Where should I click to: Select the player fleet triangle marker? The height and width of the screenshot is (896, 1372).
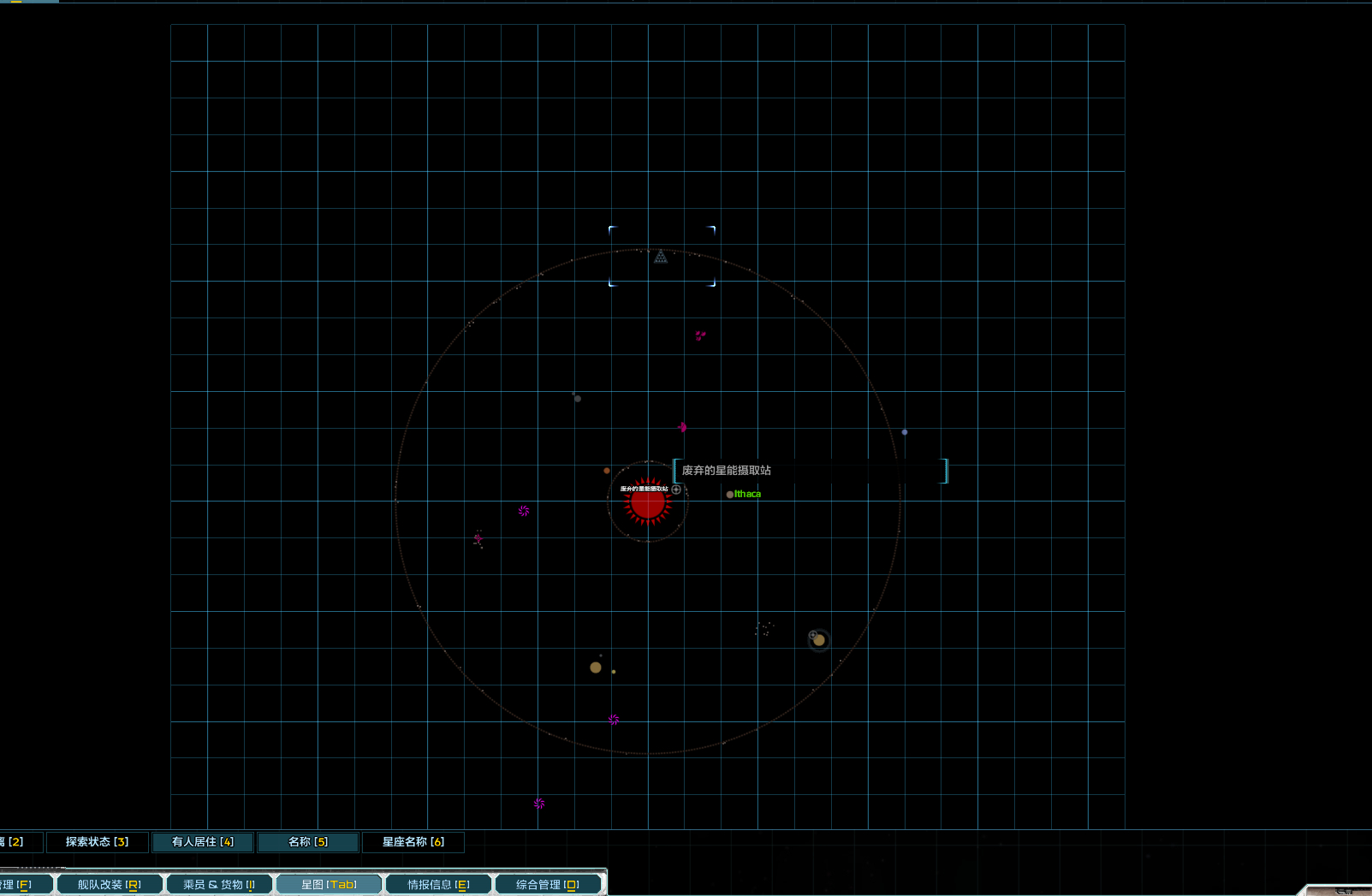[661, 257]
